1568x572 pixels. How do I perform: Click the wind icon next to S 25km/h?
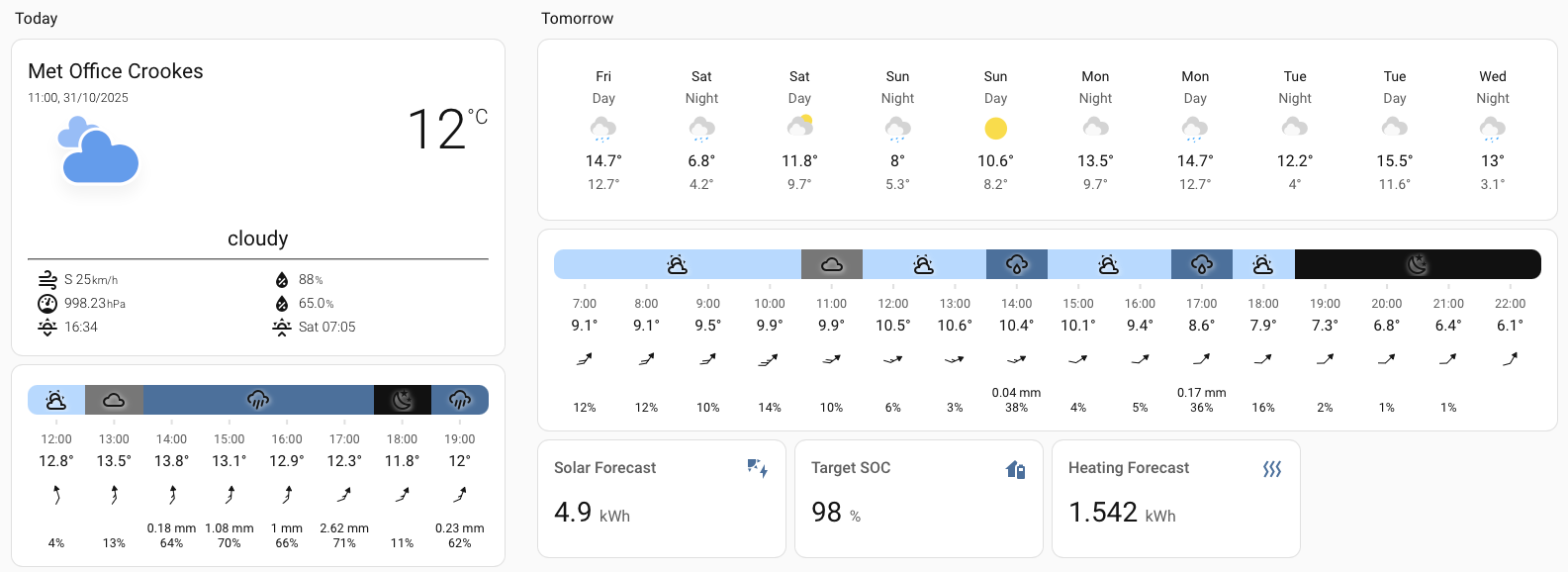click(x=46, y=279)
